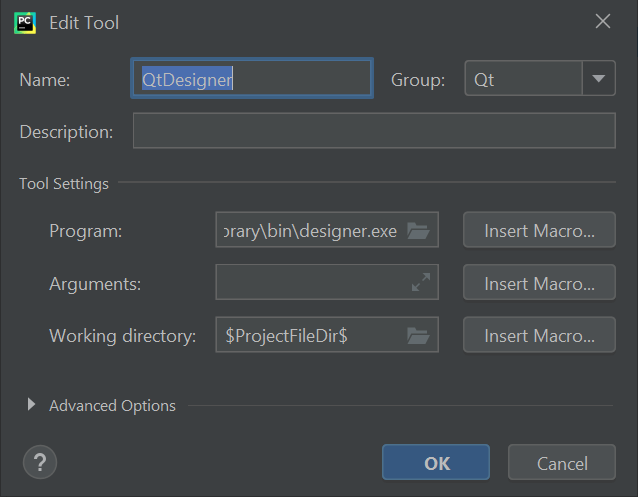Browse working directory using folder icon
This screenshot has width=638, height=497.
tap(418, 336)
